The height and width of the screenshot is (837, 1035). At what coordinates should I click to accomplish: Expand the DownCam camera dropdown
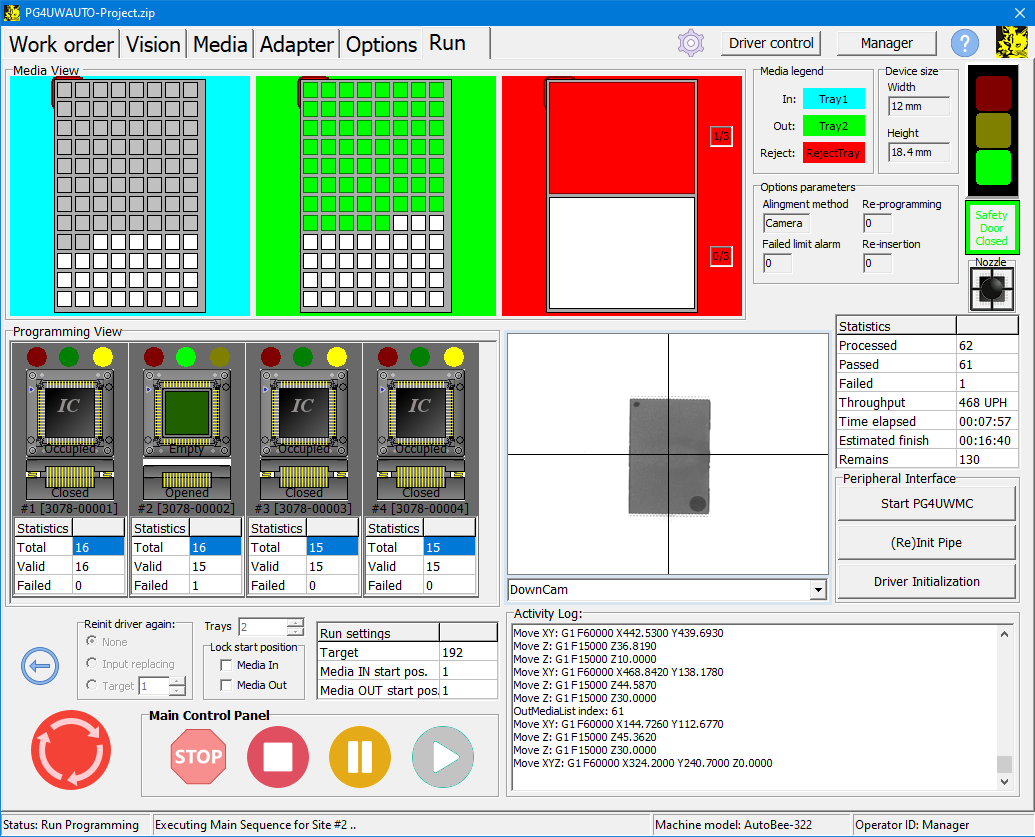818,590
